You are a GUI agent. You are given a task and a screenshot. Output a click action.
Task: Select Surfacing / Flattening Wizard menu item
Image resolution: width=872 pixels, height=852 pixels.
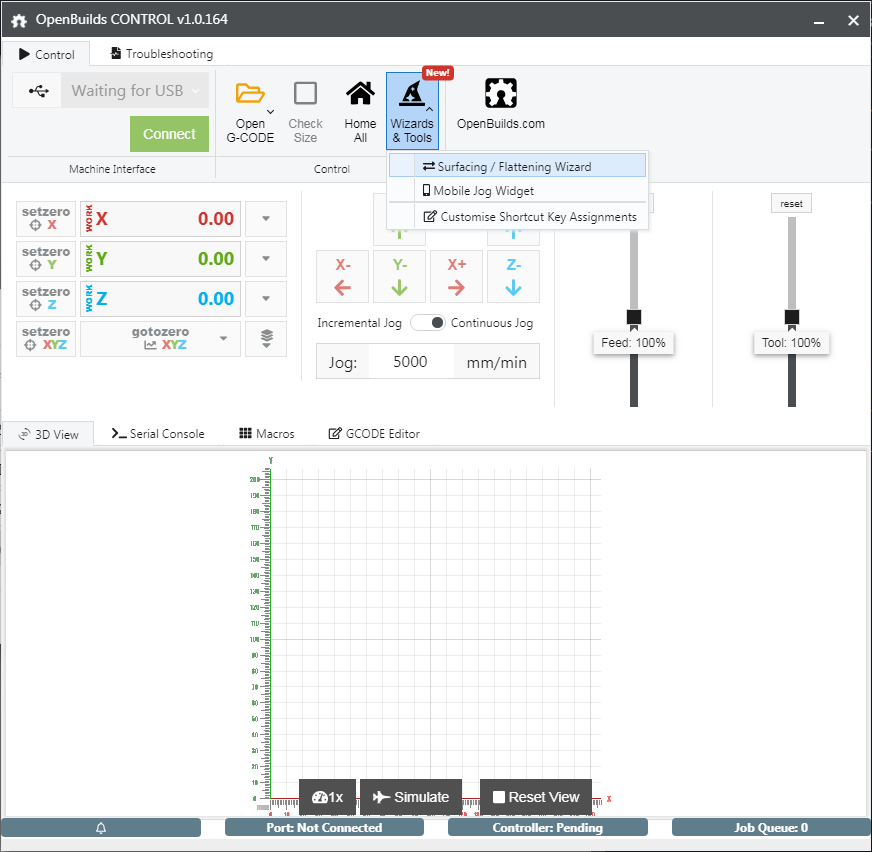[516, 167]
